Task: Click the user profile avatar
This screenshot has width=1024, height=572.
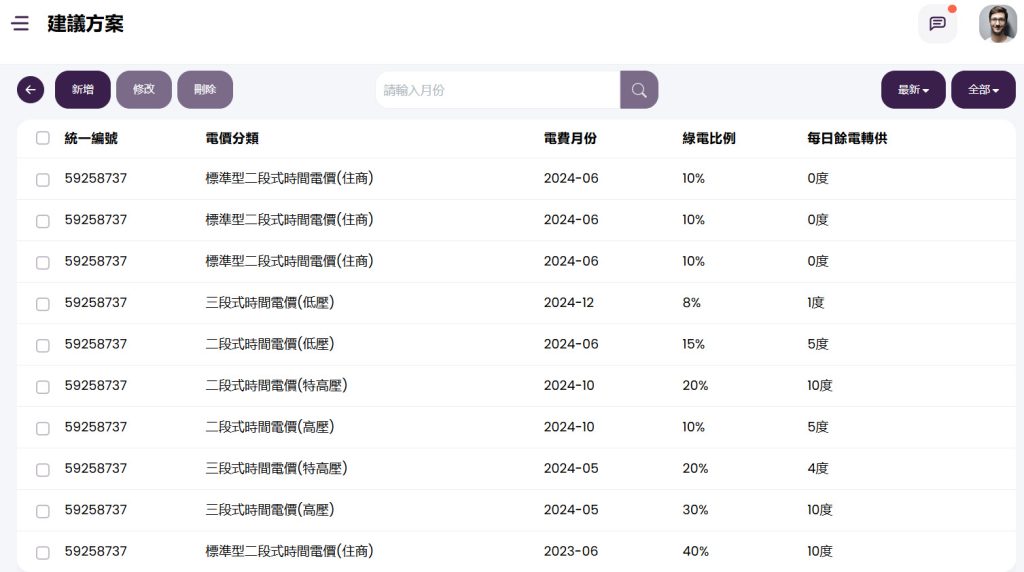Action: point(997,24)
